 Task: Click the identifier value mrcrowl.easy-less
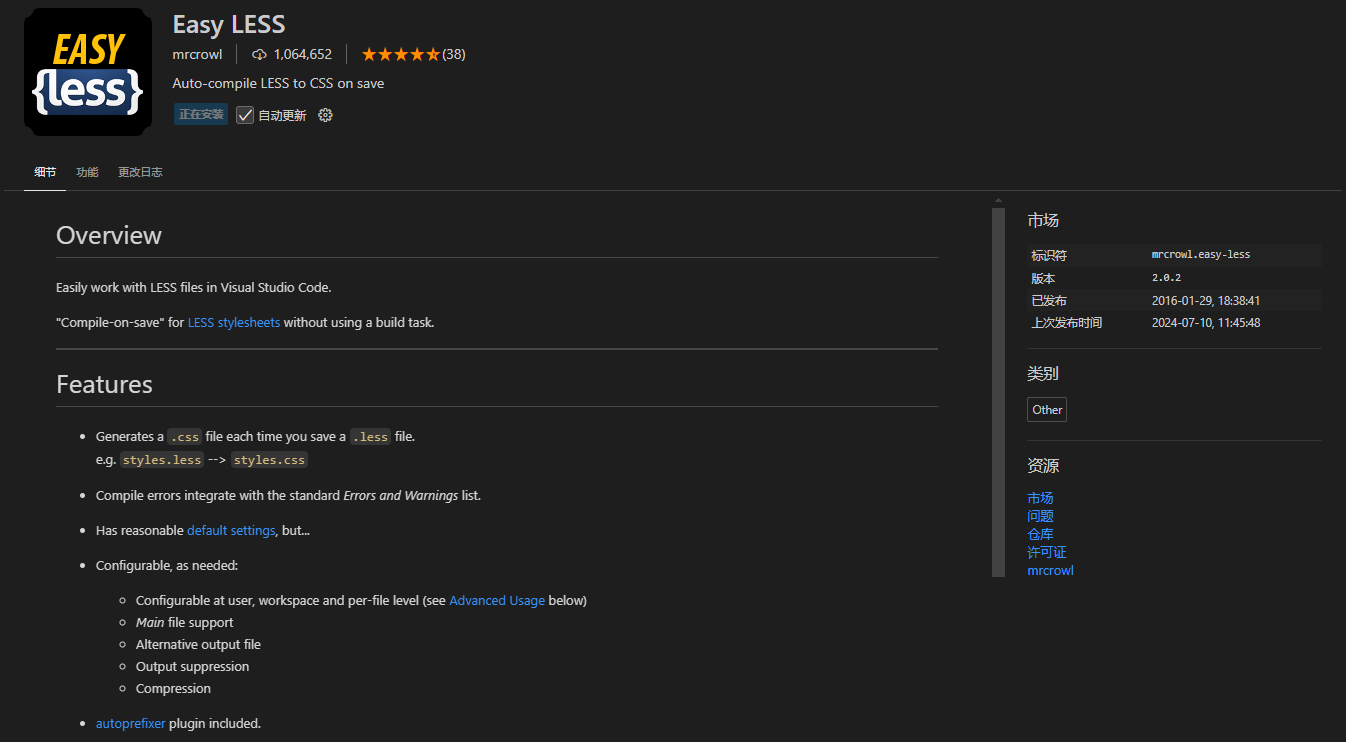point(1201,255)
